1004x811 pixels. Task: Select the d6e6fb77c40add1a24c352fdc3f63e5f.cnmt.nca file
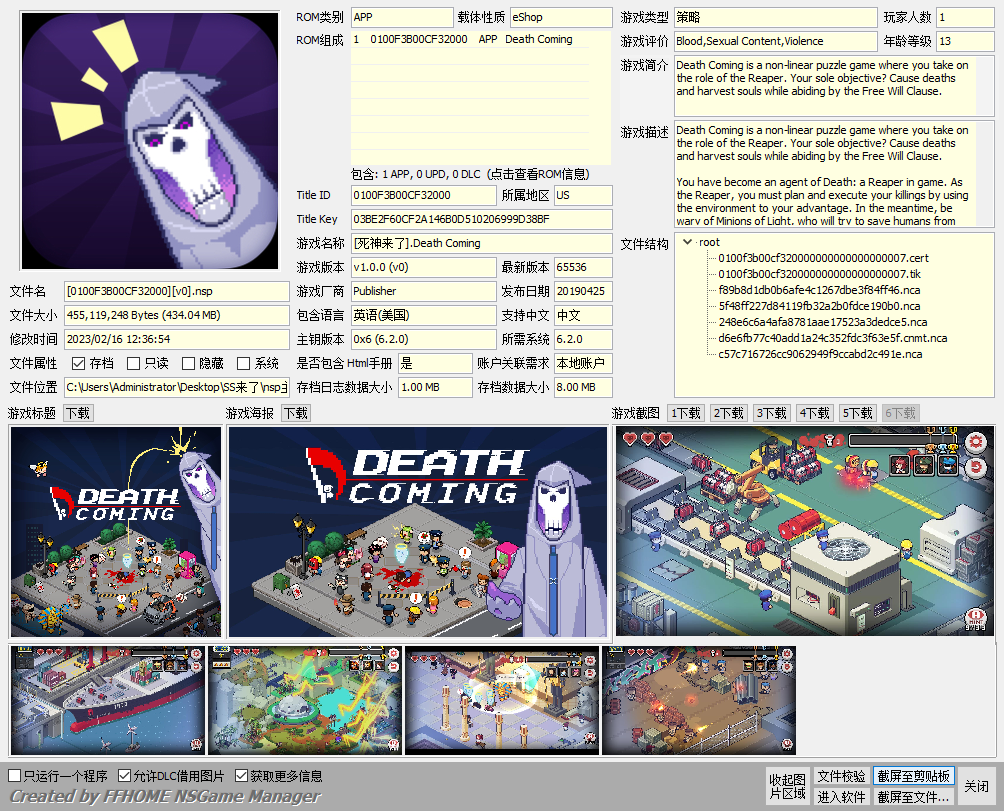click(x=832, y=338)
